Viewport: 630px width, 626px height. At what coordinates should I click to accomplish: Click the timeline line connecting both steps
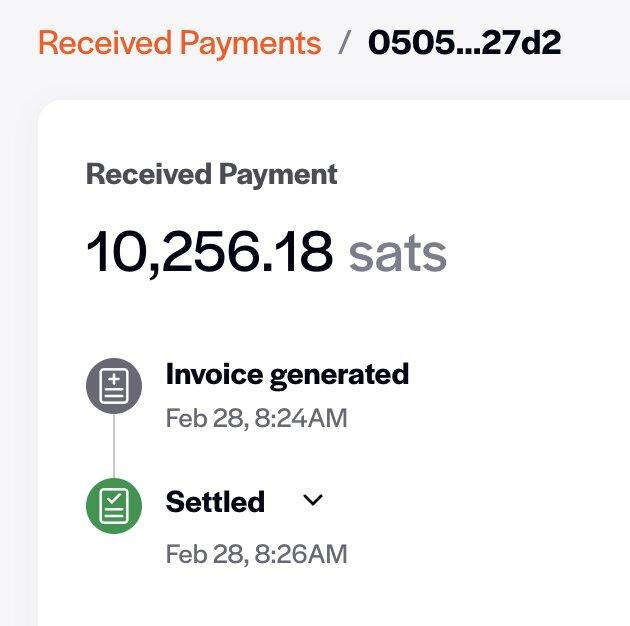coord(113,444)
